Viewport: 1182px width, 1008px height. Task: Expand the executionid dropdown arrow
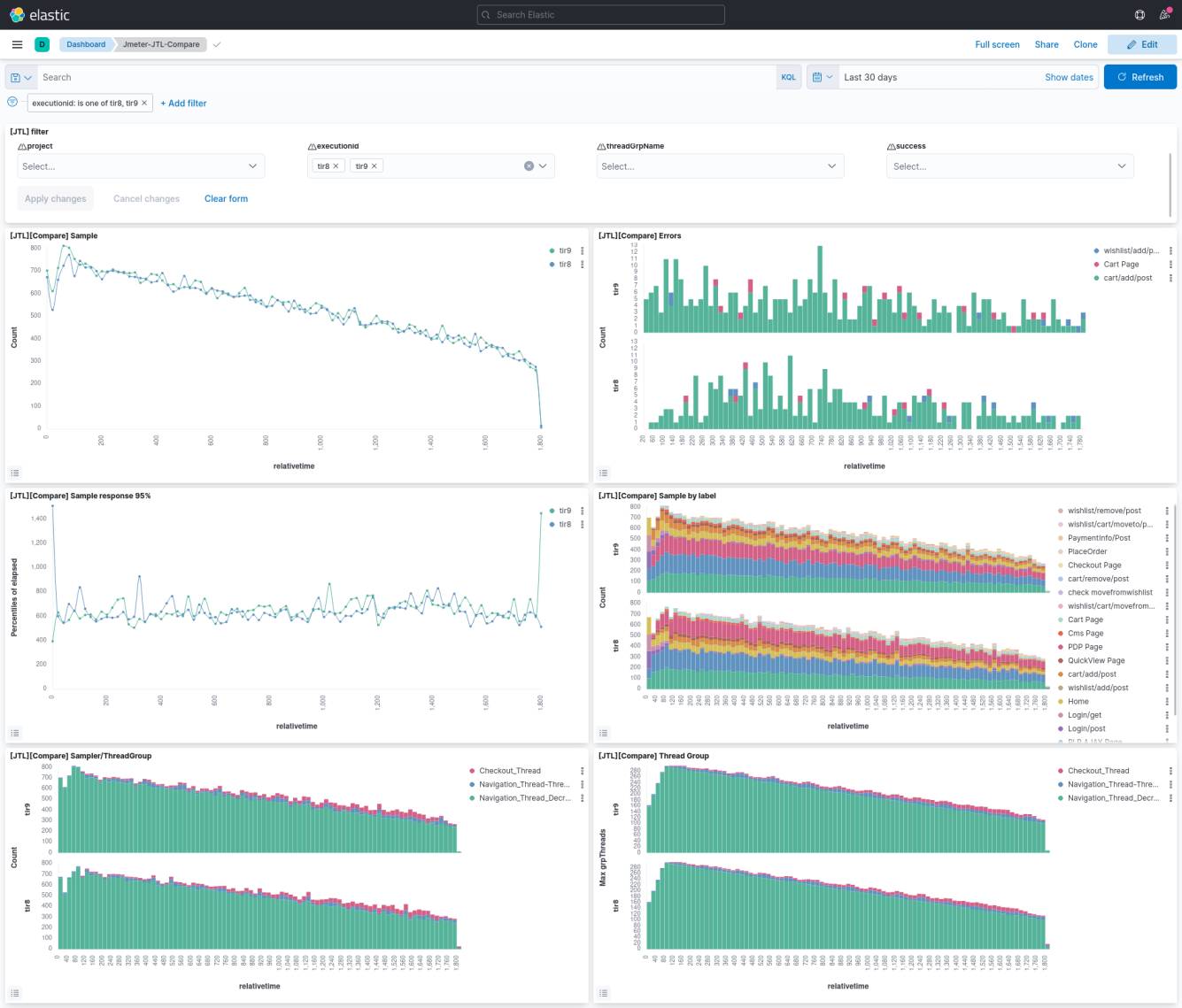click(543, 166)
